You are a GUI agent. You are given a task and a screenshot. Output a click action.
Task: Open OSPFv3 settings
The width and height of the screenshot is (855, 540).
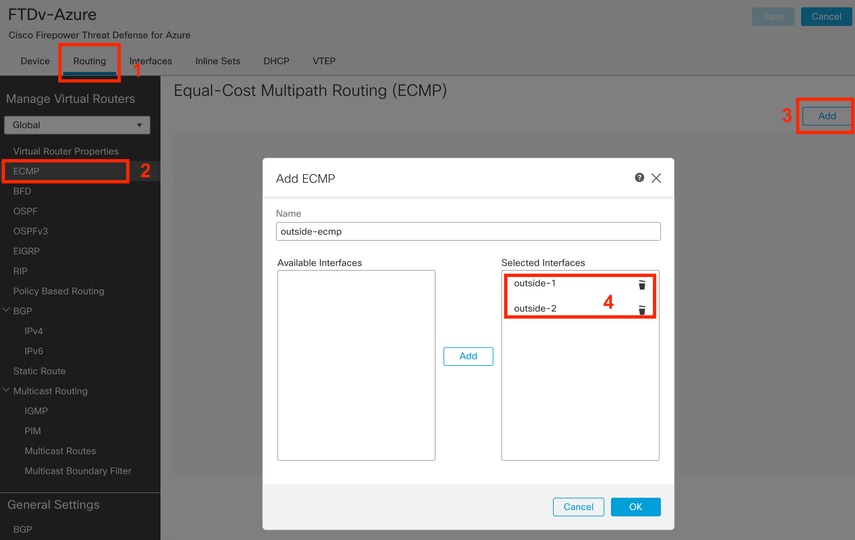(x=31, y=231)
